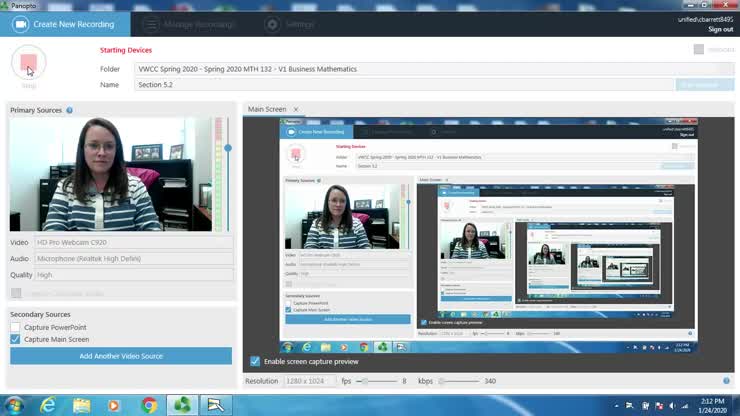Uncheck the Capture Main Screen checkbox
This screenshot has height=416, width=740.
(15, 339)
